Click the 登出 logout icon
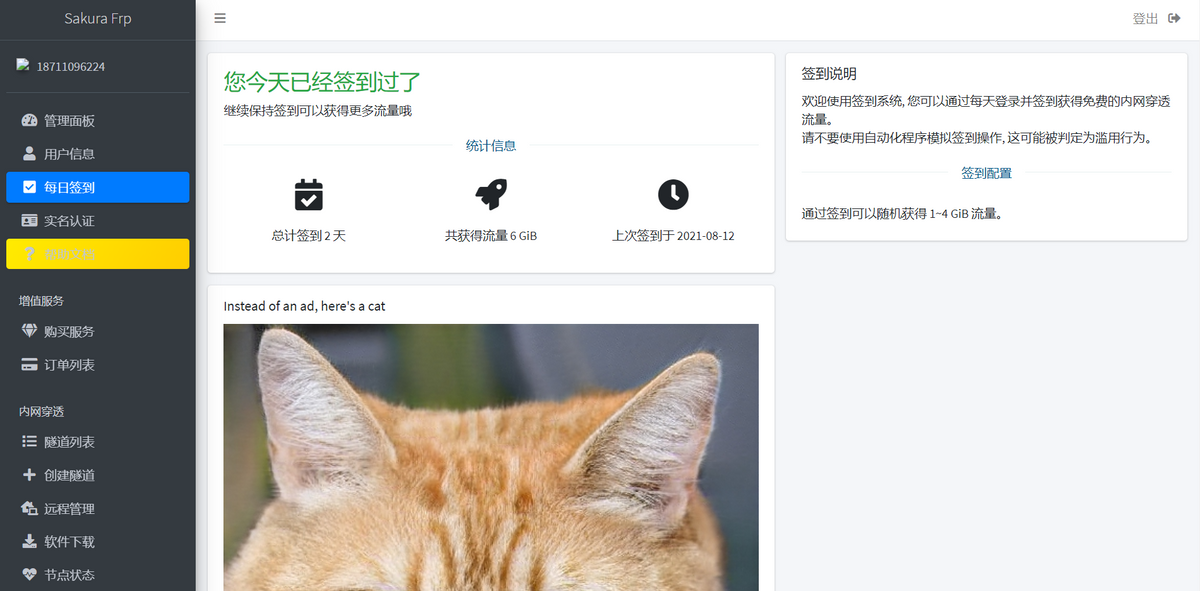This screenshot has width=1200, height=591. 1174,18
